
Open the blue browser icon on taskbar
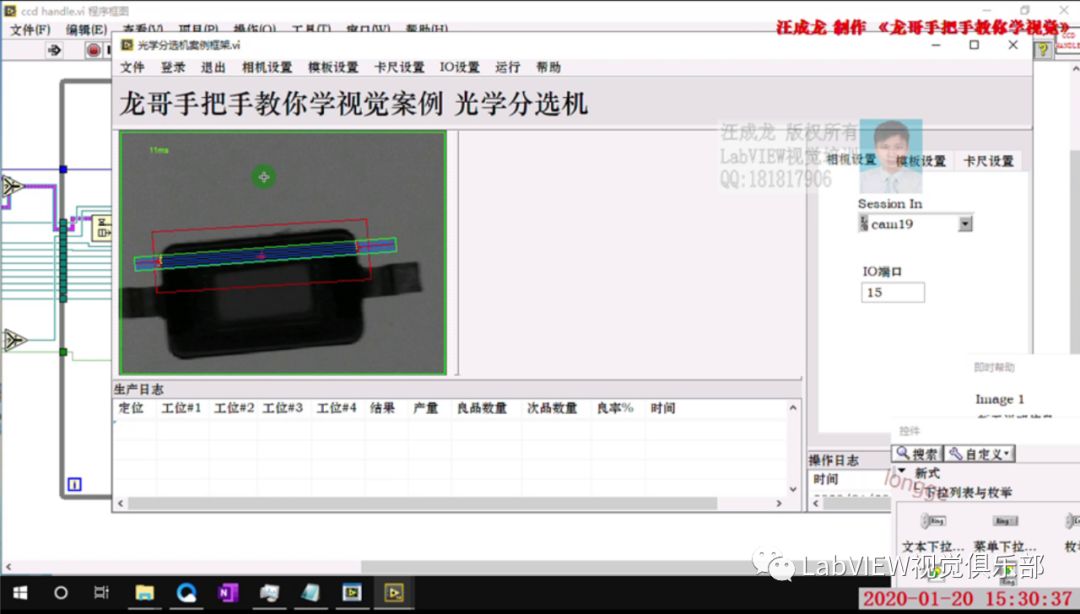(187, 593)
